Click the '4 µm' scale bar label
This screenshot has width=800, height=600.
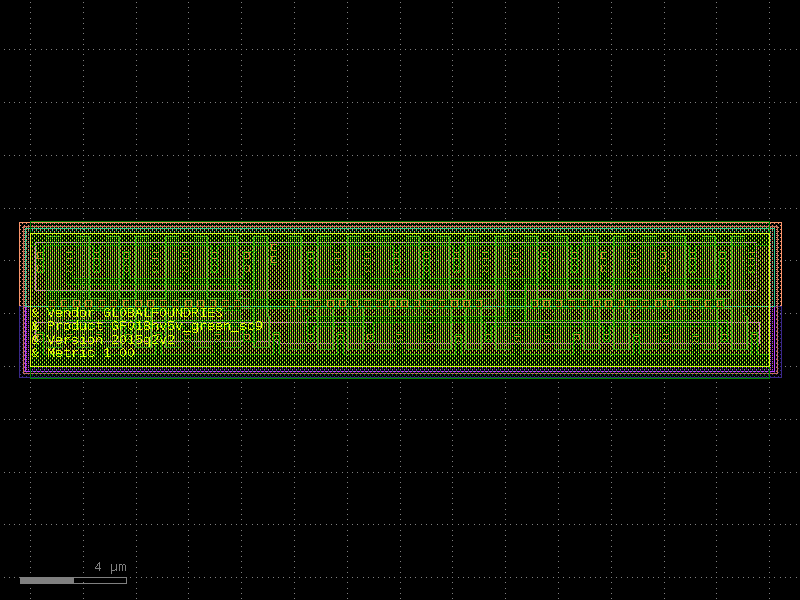(x=110, y=567)
